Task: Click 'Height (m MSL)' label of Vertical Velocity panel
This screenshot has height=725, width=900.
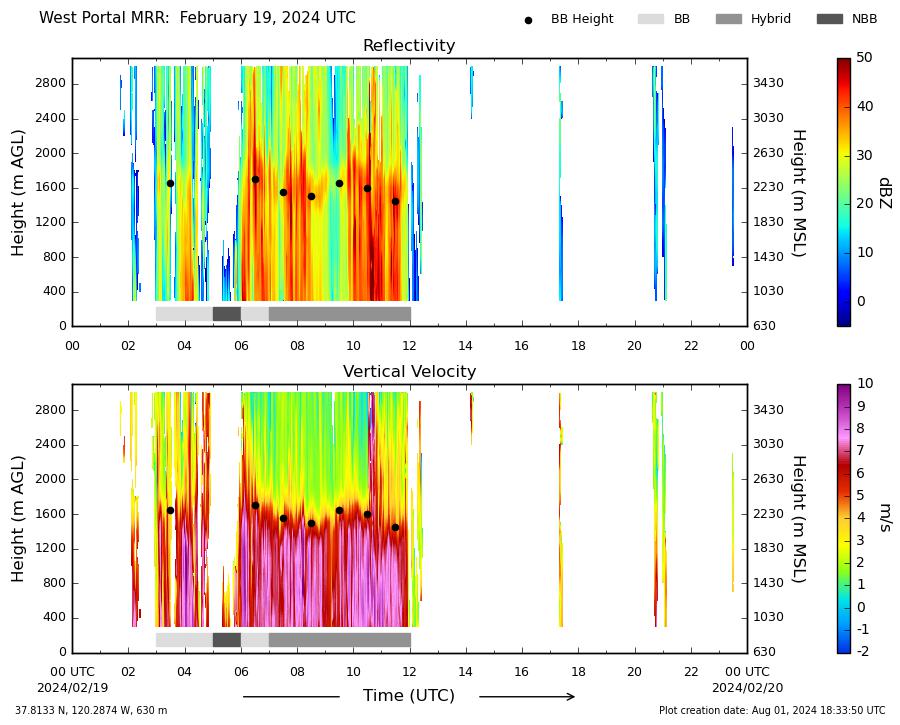Action: click(x=799, y=519)
